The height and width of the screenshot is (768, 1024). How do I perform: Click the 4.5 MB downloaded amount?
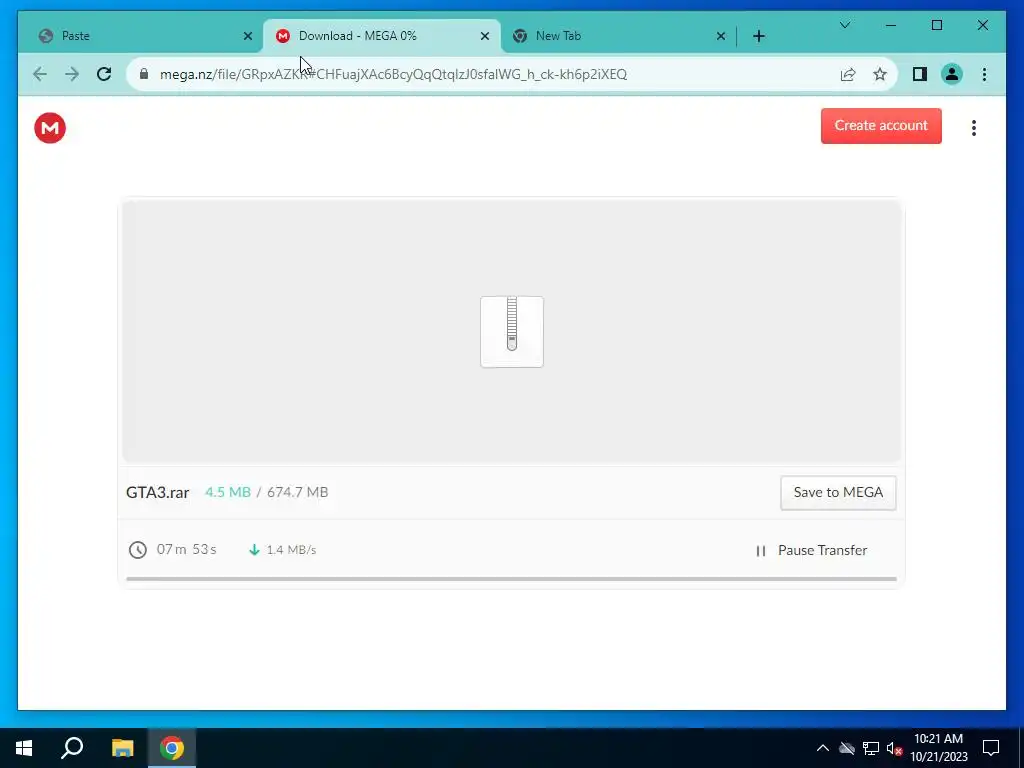pyautogui.click(x=228, y=492)
